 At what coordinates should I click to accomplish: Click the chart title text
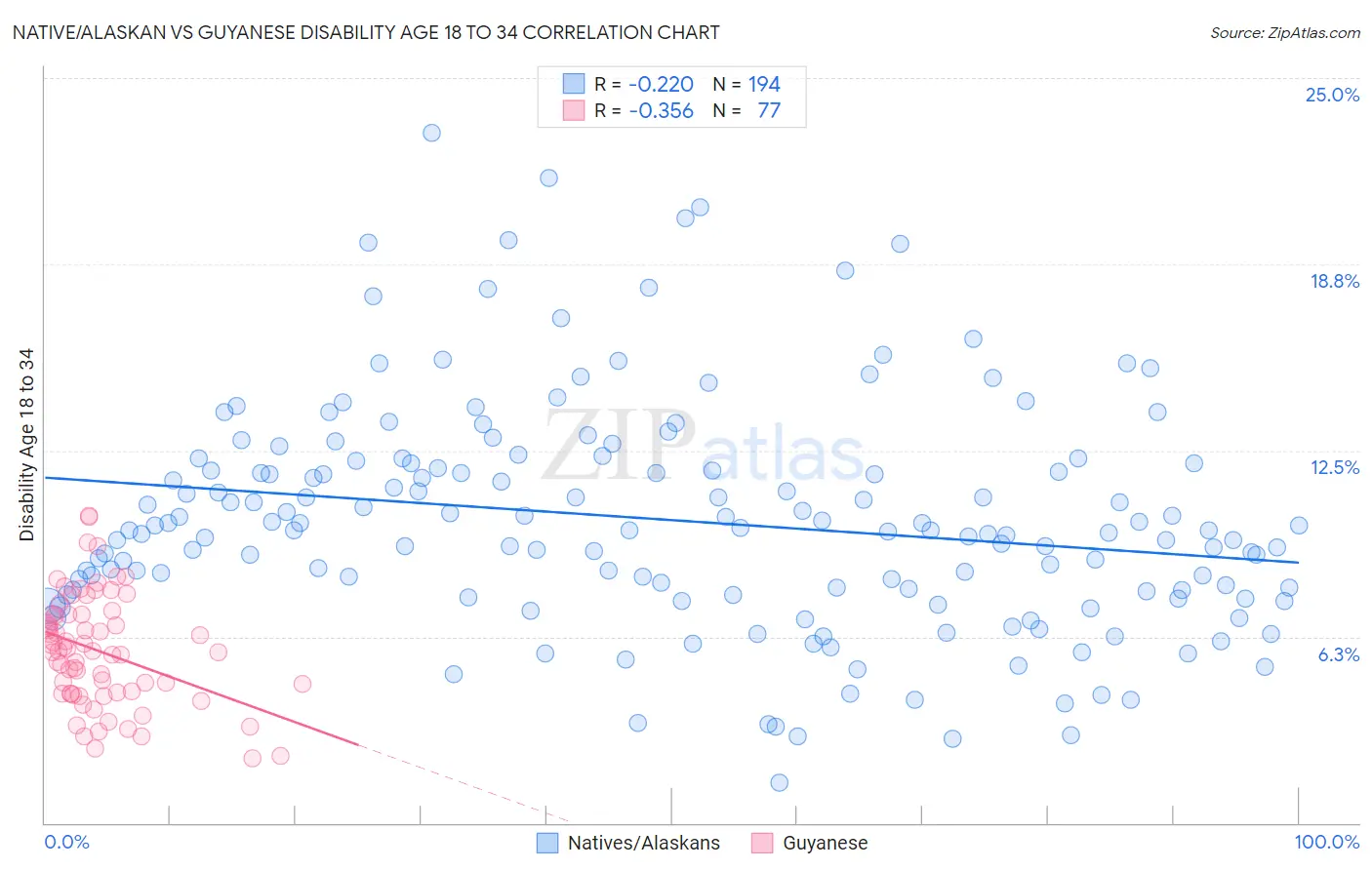366,32
